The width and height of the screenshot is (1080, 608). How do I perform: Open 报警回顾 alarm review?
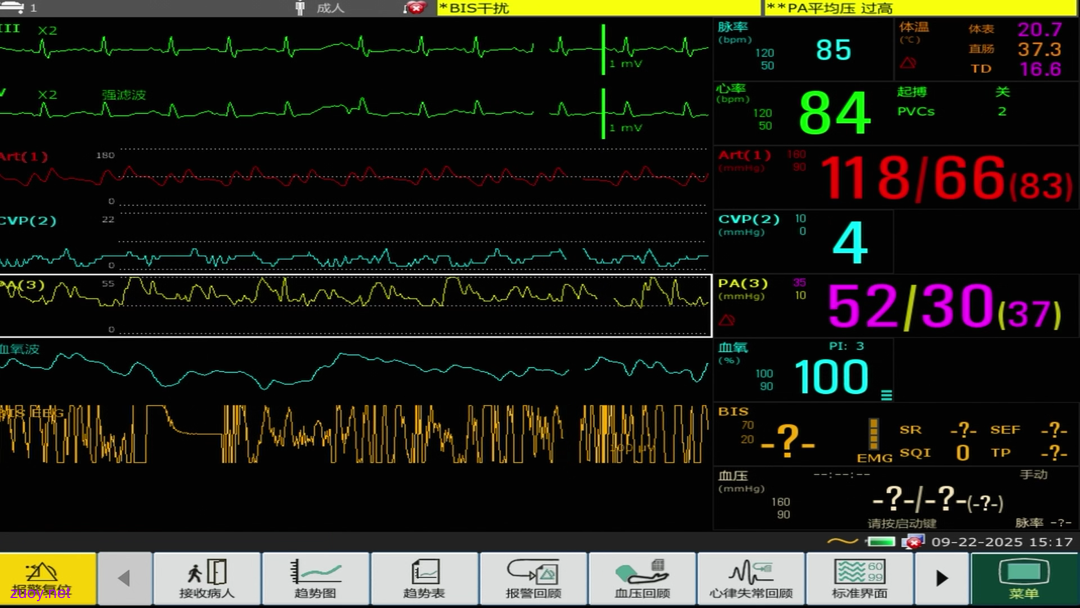533,578
